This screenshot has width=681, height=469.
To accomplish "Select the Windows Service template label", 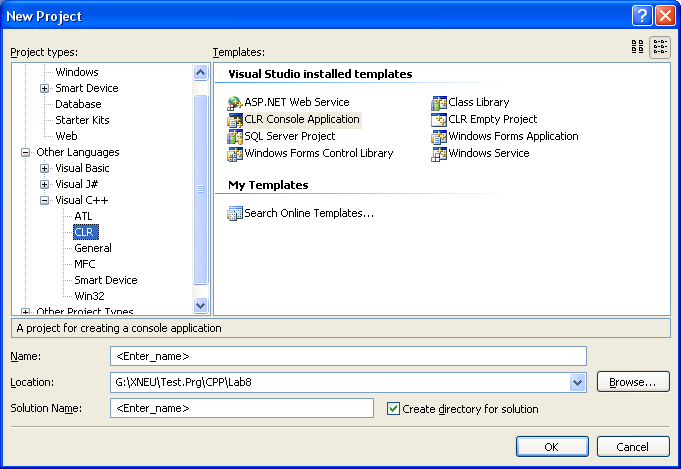I will click(489, 153).
